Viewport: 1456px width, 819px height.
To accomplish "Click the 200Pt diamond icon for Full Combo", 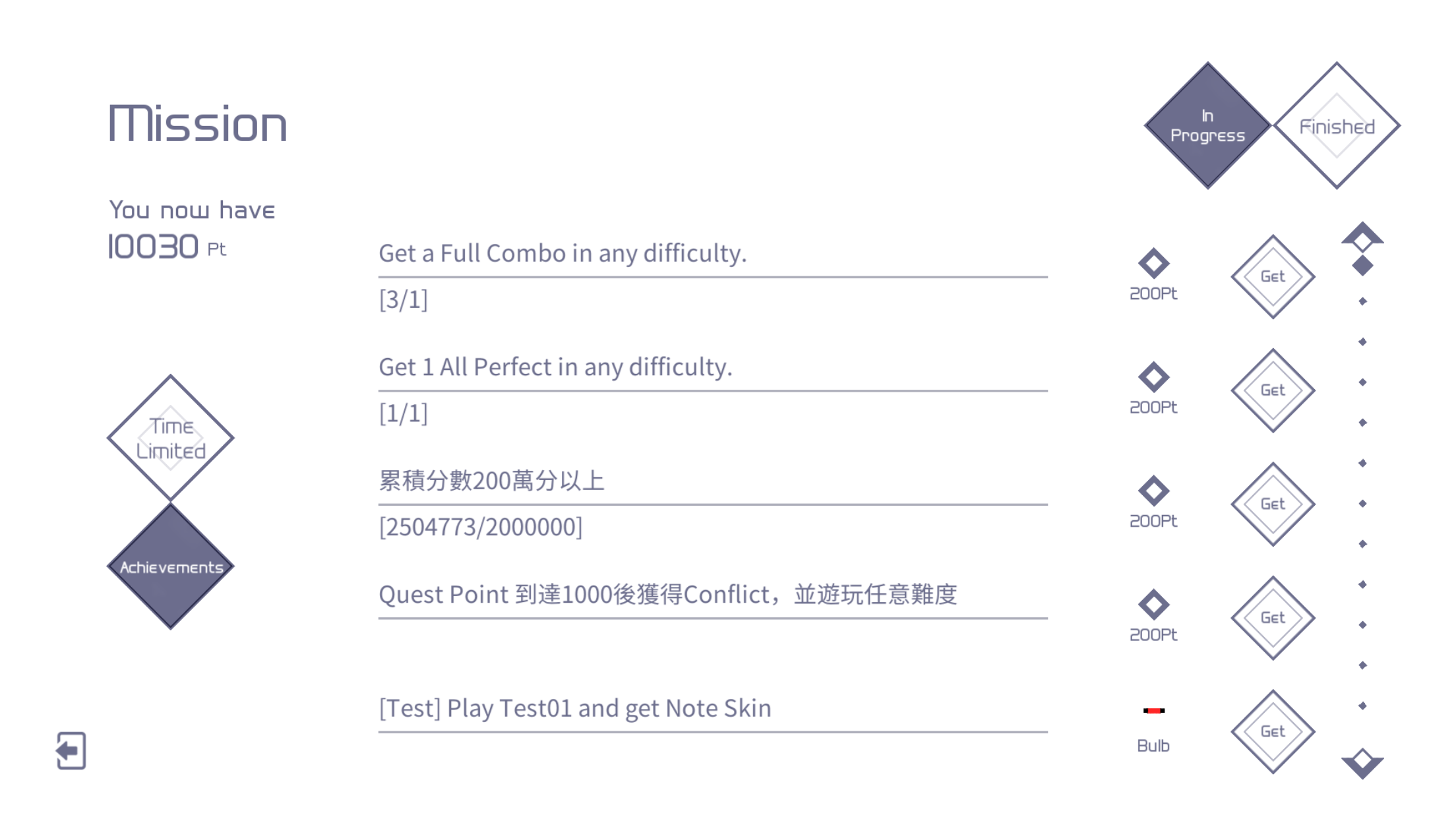I will pyautogui.click(x=1153, y=263).
